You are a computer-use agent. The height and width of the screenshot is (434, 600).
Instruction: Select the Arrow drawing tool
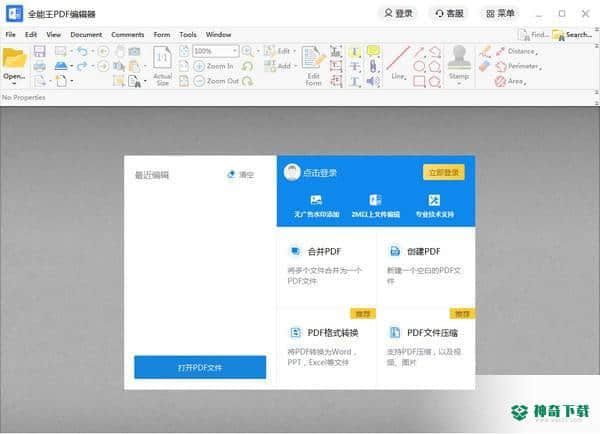pos(419,52)
